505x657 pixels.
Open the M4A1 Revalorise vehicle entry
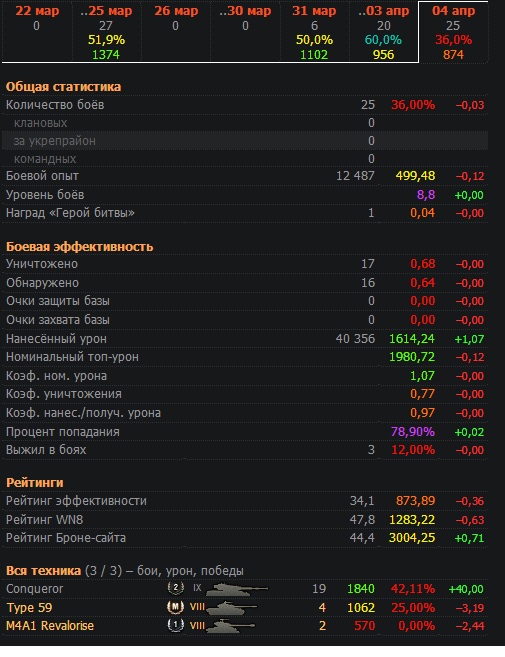[50, 626]
